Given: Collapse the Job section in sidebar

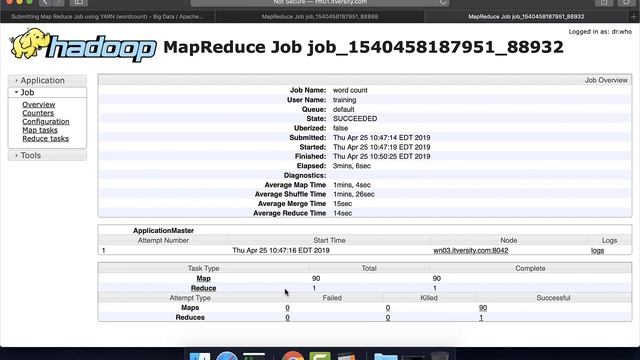Looking at the screenshot, I should coord(47,93).
